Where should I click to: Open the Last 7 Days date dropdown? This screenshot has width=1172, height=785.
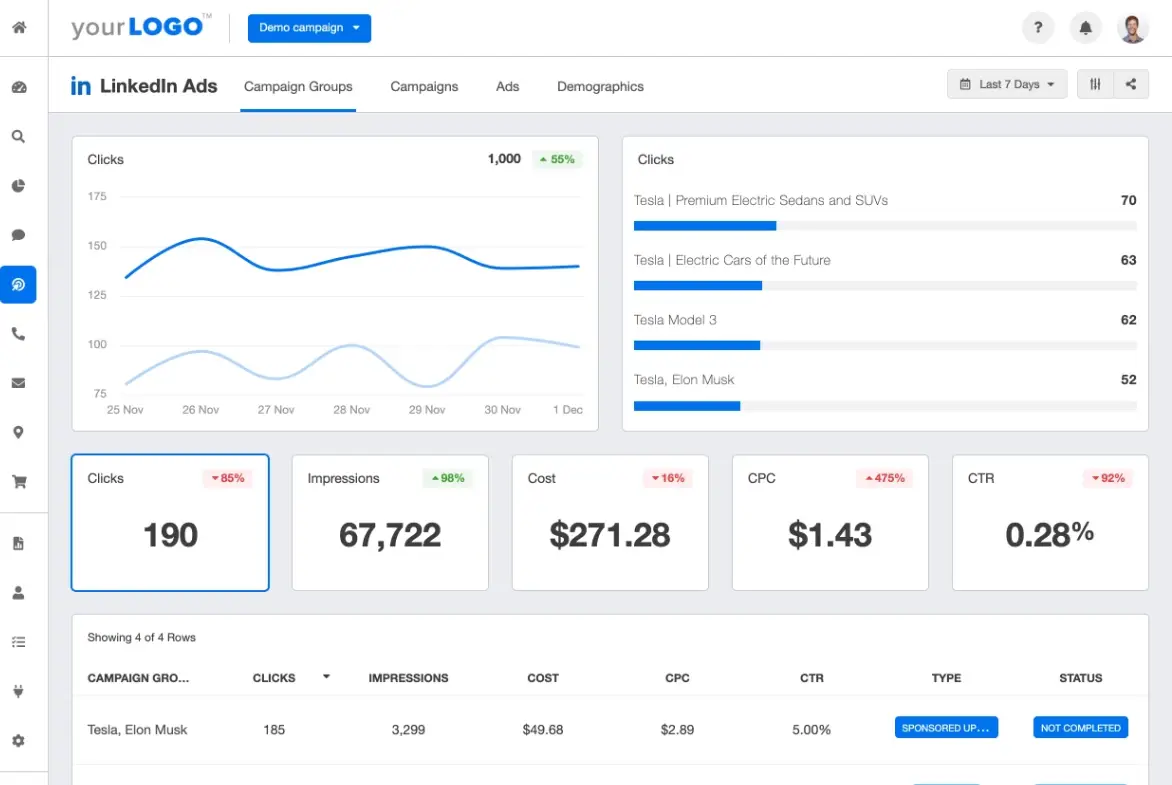click(1006, 85)
